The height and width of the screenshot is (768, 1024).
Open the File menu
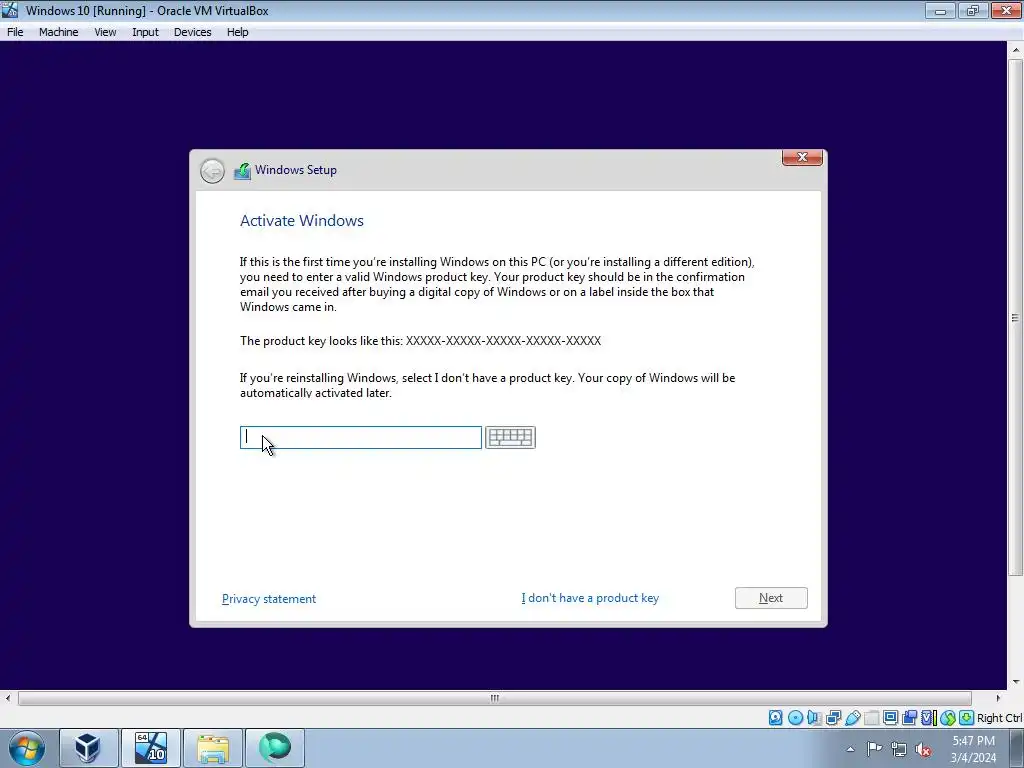15,32
